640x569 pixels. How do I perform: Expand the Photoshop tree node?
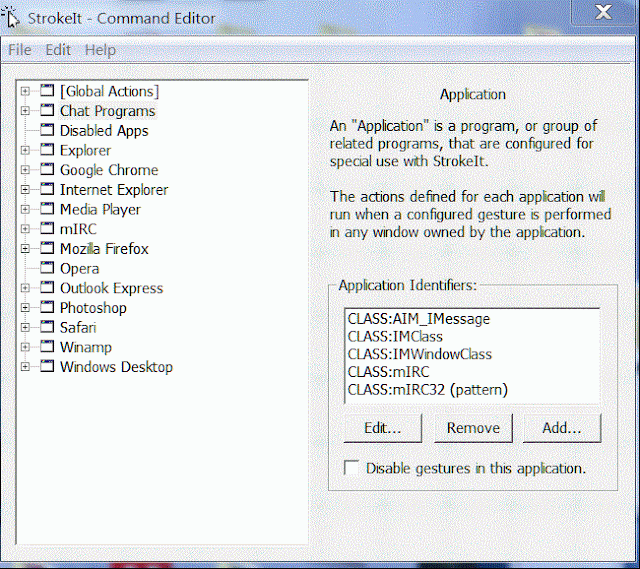point(25,308)
